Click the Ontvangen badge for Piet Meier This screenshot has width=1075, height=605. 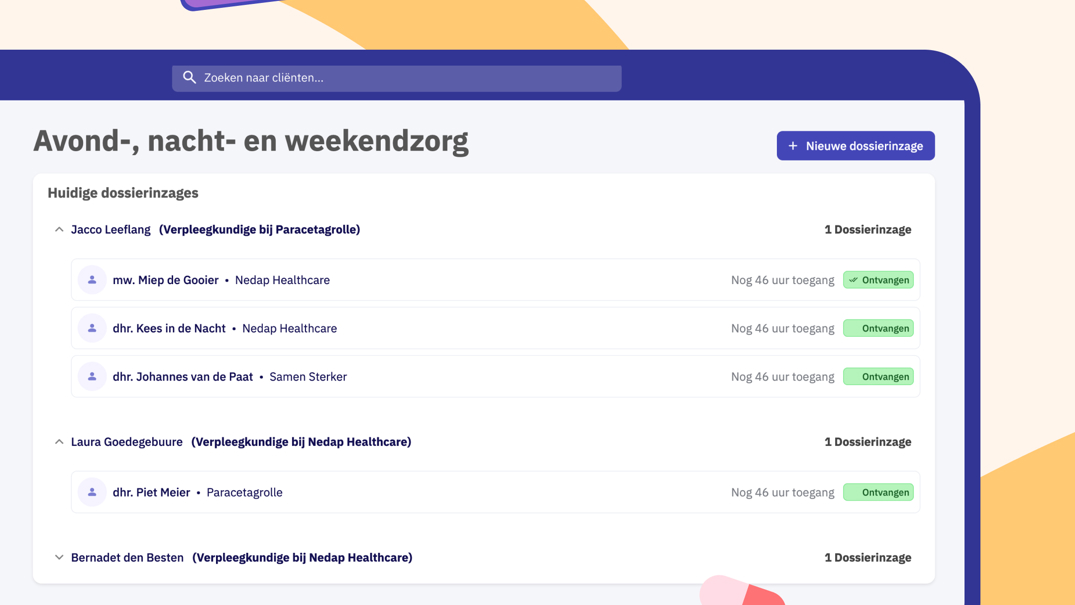tap(878, 493)
